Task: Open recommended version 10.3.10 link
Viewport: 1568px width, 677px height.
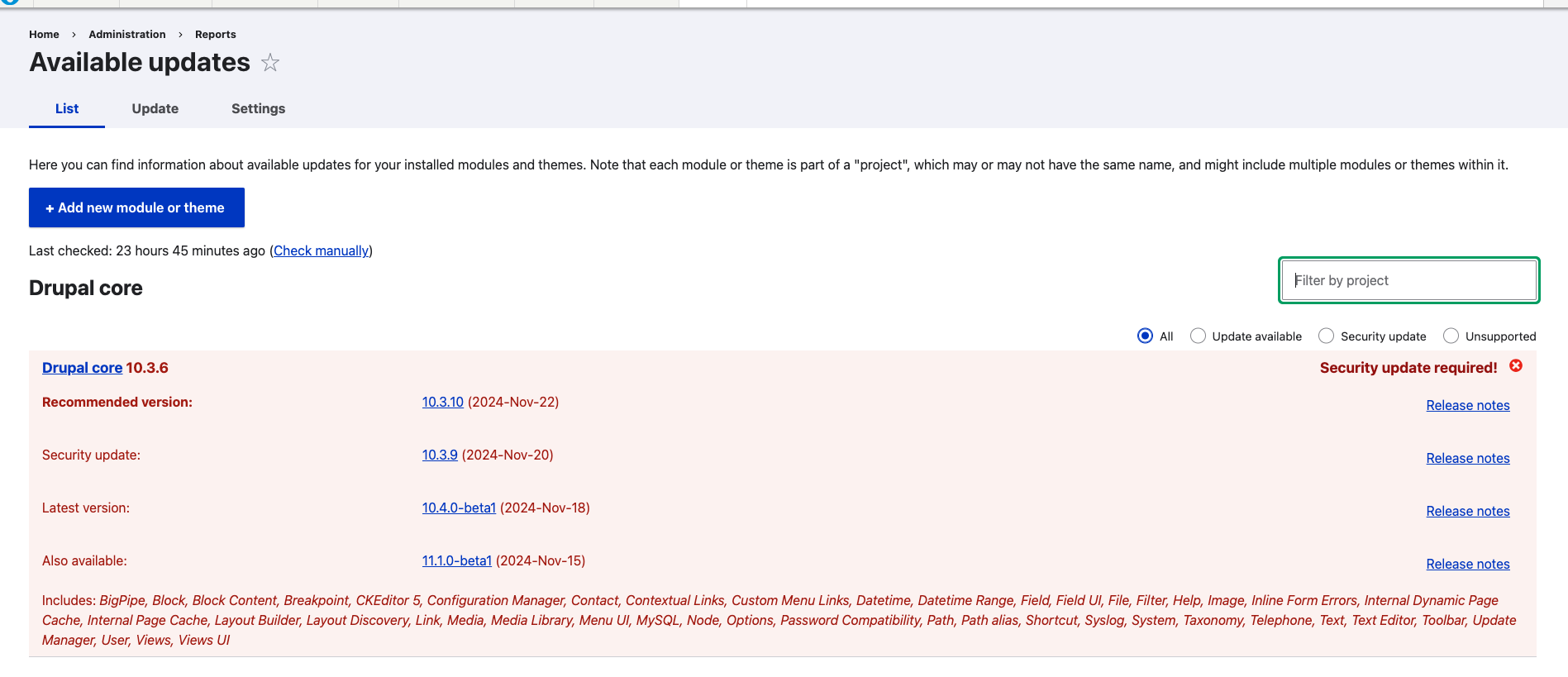Action: tap(442, 402)
